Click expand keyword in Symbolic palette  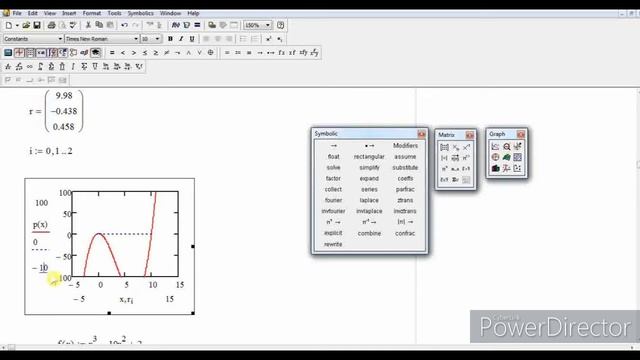(x=369, y=178)
